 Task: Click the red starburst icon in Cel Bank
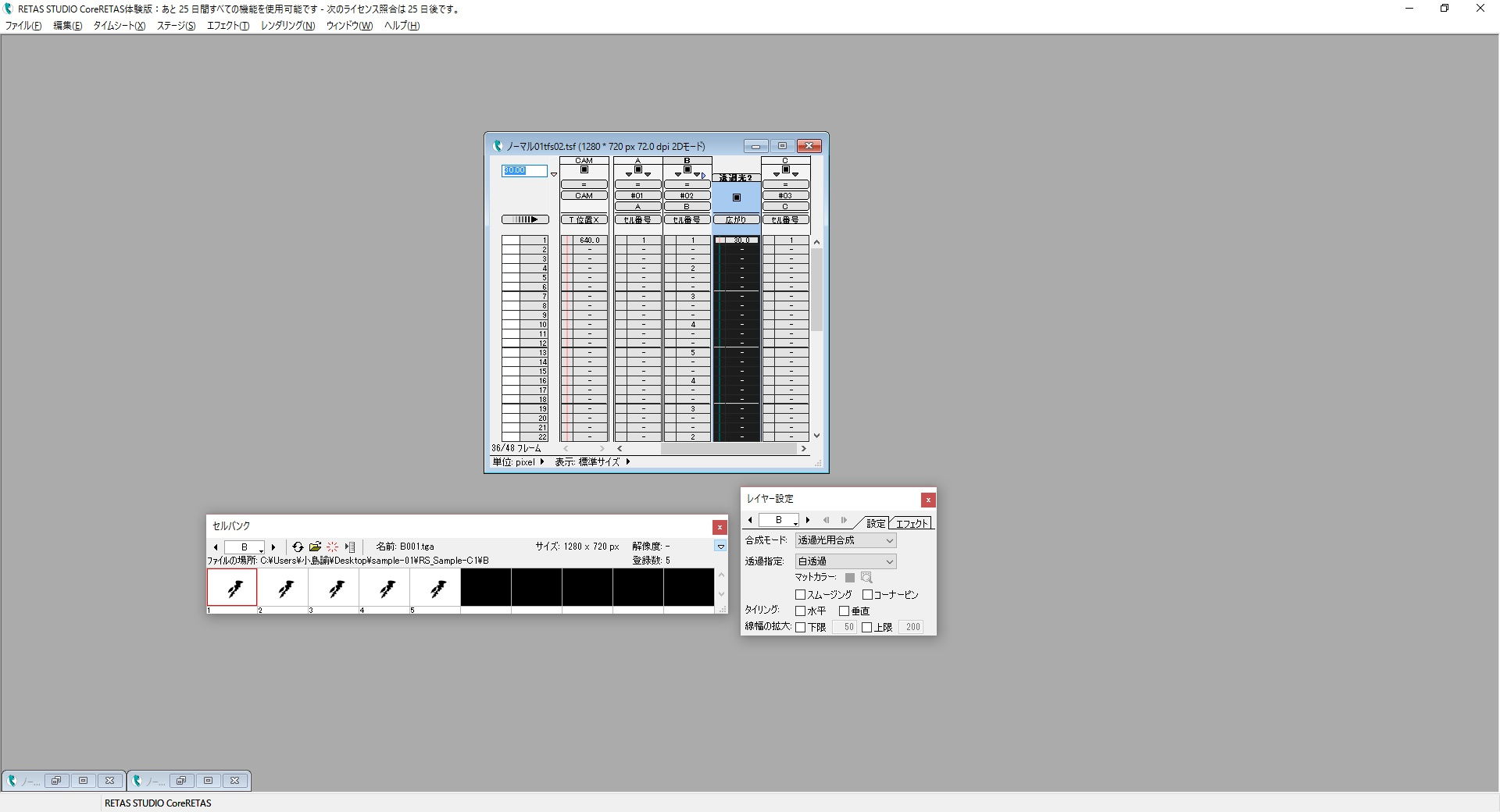click(332, 547)
